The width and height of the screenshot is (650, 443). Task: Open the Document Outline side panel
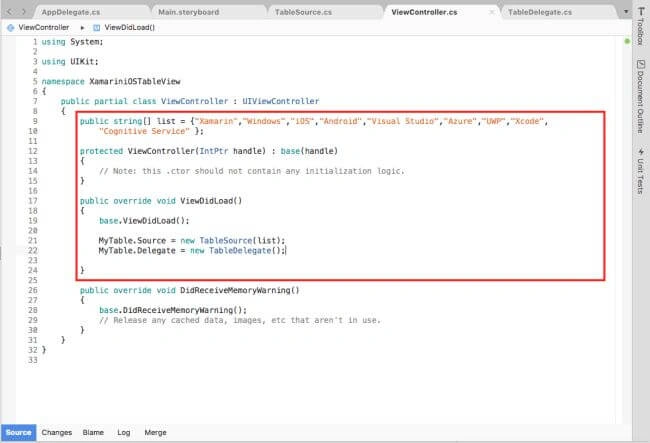[640, 97]
